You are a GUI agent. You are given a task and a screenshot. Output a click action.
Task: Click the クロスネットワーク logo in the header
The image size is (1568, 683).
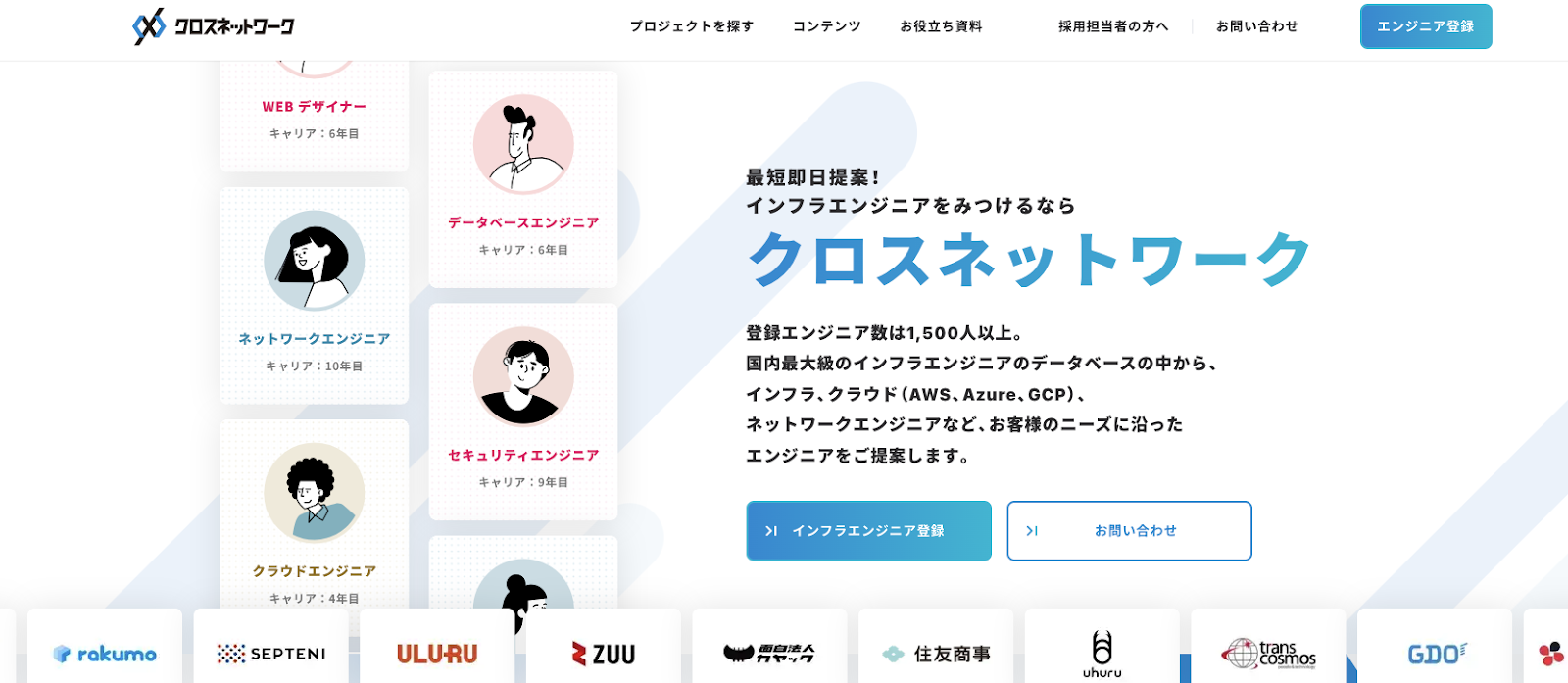[214, 26]
